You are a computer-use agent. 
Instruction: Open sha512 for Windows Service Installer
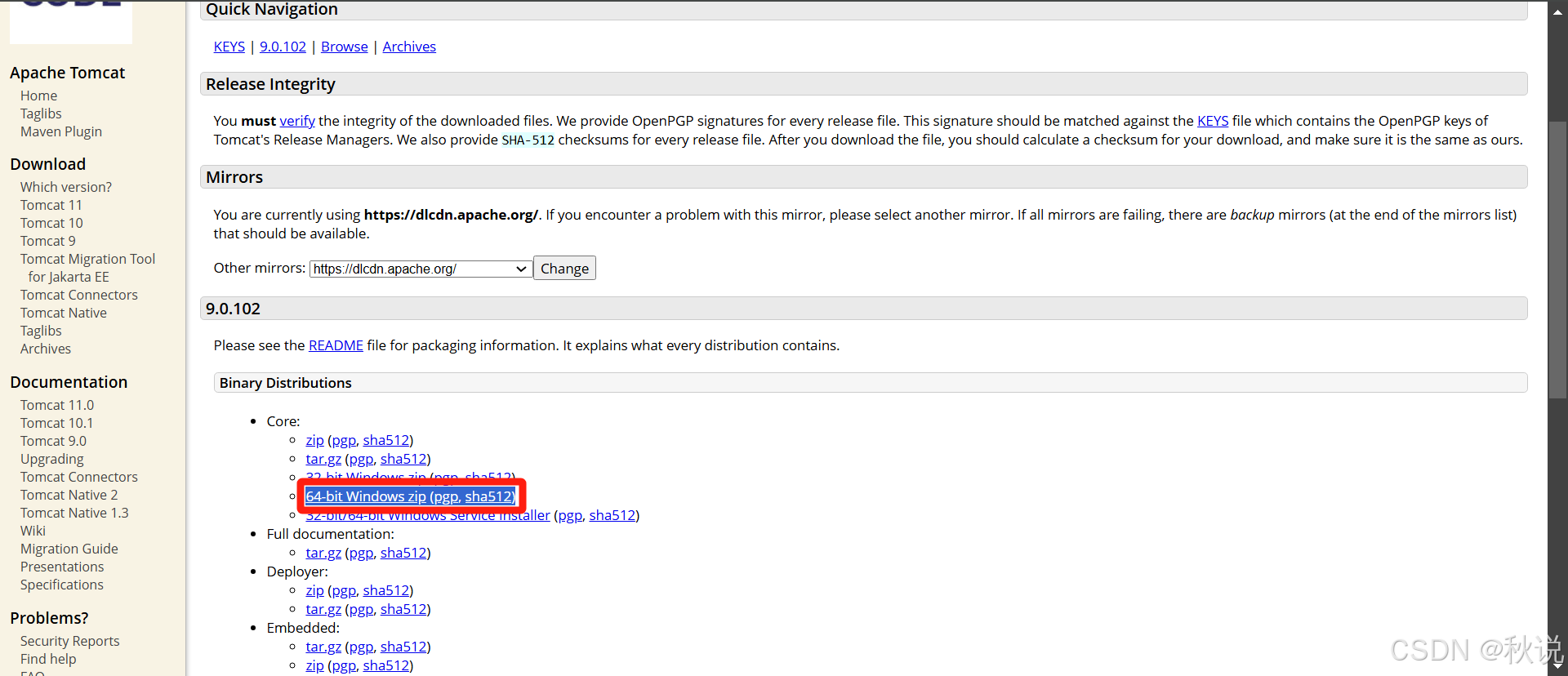point(612,515)
